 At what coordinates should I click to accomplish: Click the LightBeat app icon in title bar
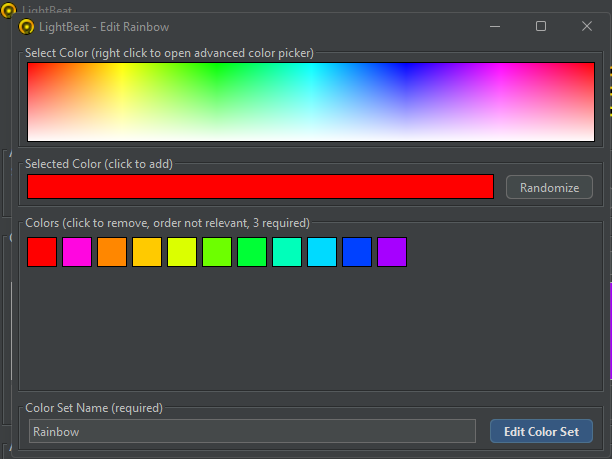(x=27, y=27)
